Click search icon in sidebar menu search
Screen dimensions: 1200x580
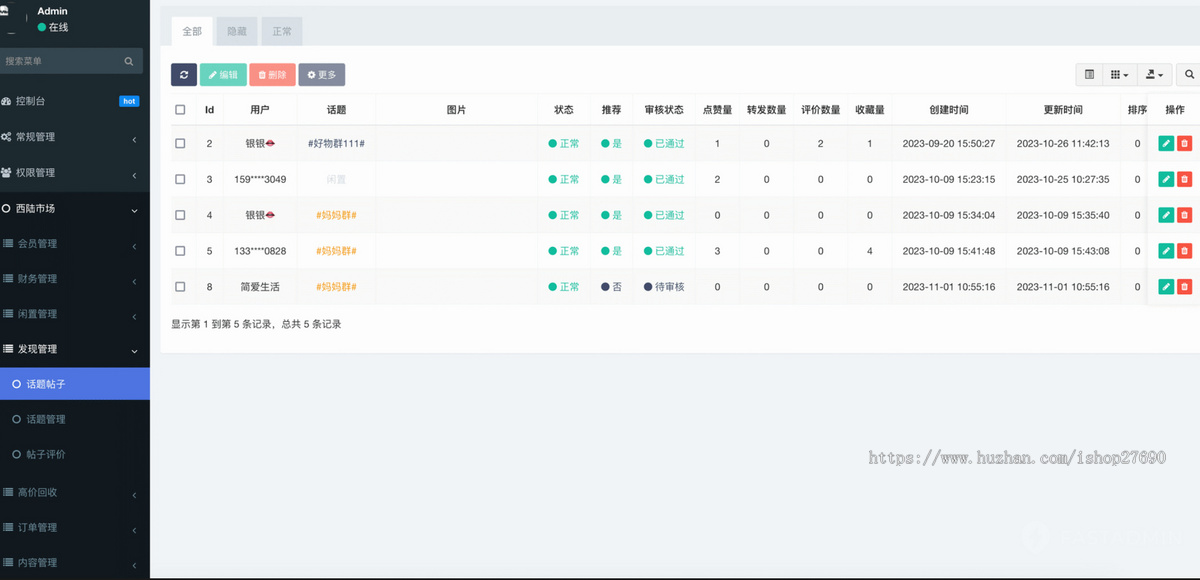pyautogui.click(x=129, y=61)
